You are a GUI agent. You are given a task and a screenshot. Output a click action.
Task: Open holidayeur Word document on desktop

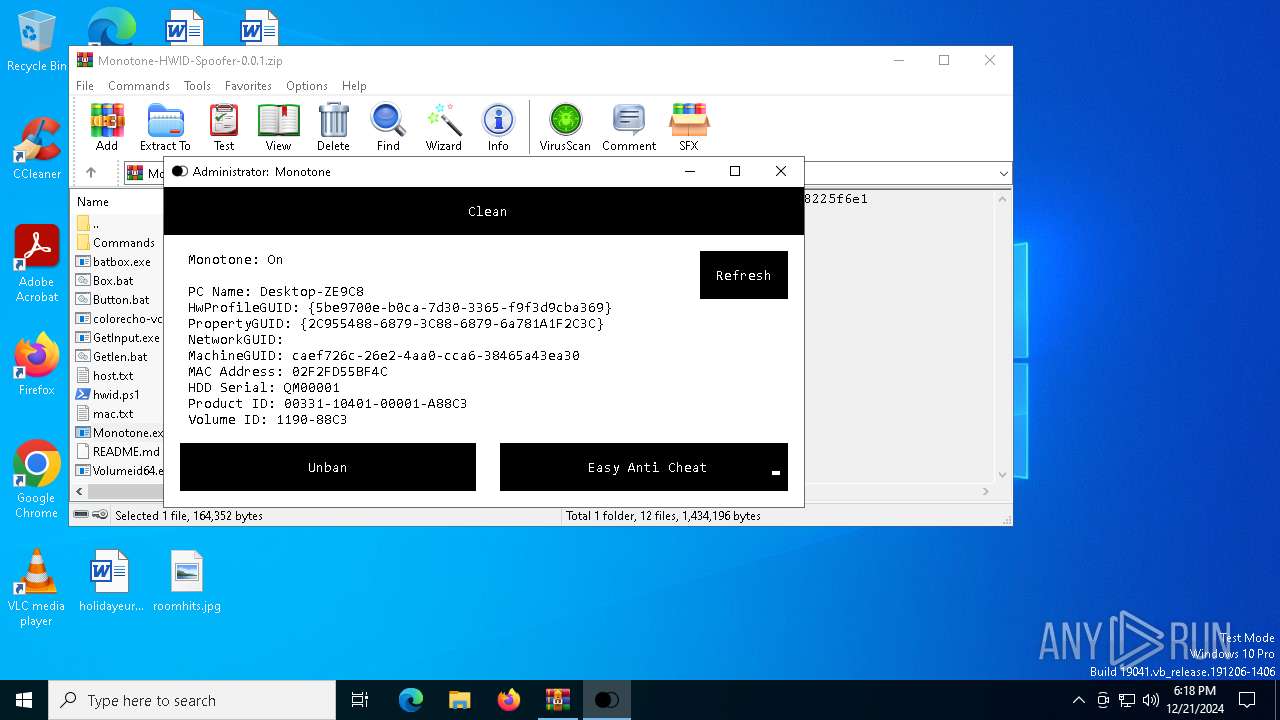click(111, 580)
